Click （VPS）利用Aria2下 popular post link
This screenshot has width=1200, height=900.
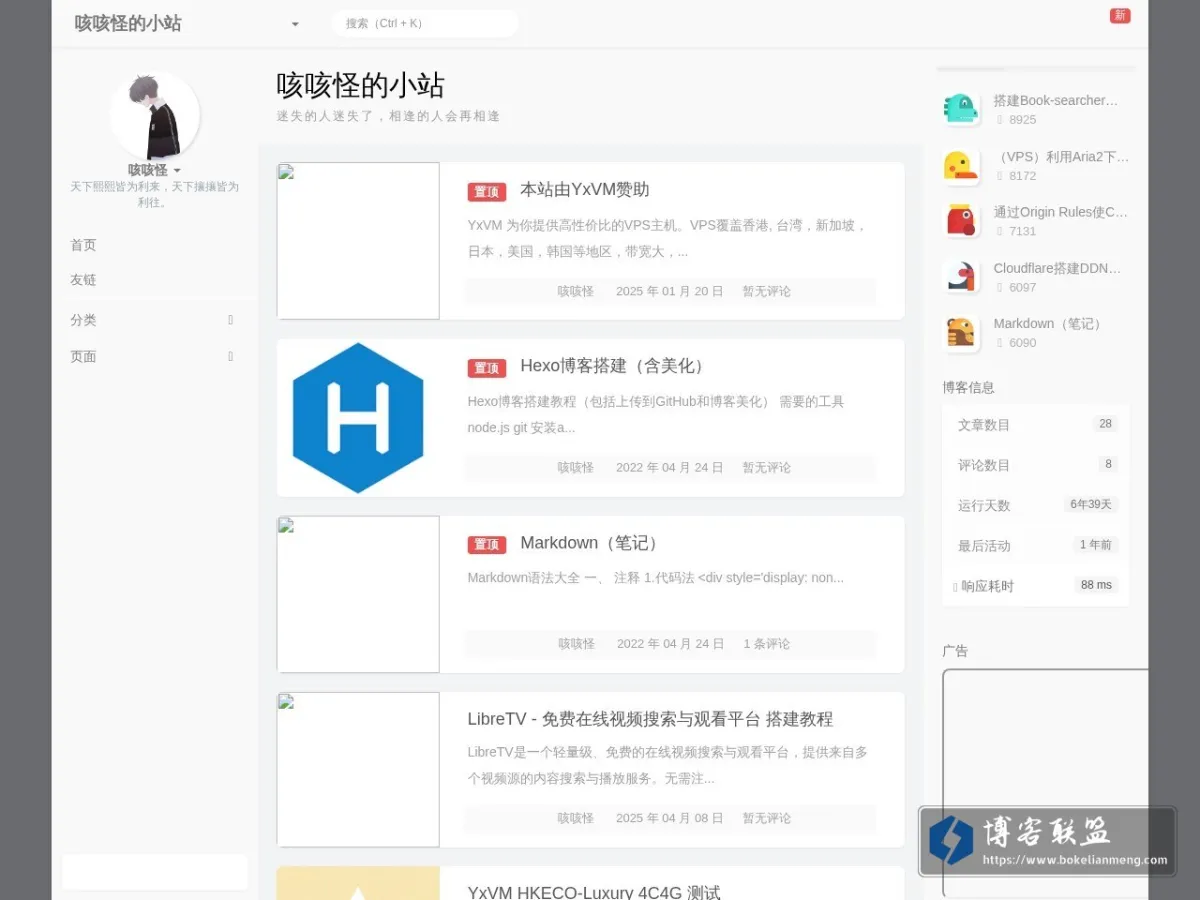click(x=1061, y=157)
